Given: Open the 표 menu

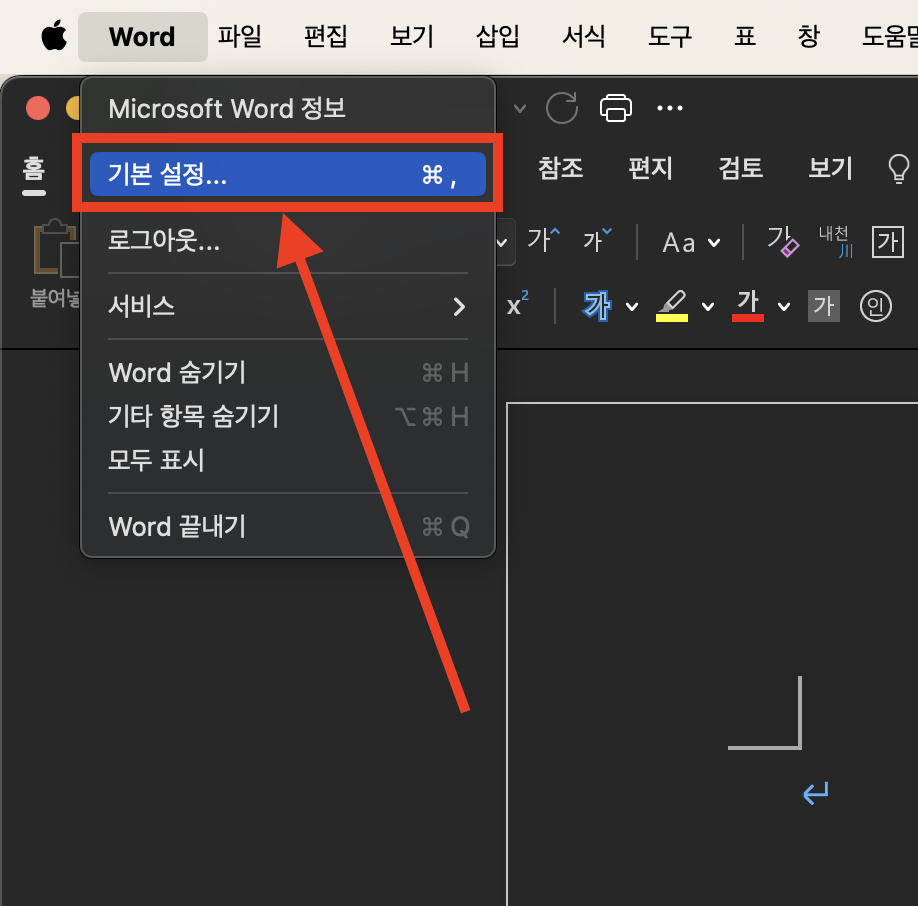Looking at the screenshot, I should coord(745,36).
